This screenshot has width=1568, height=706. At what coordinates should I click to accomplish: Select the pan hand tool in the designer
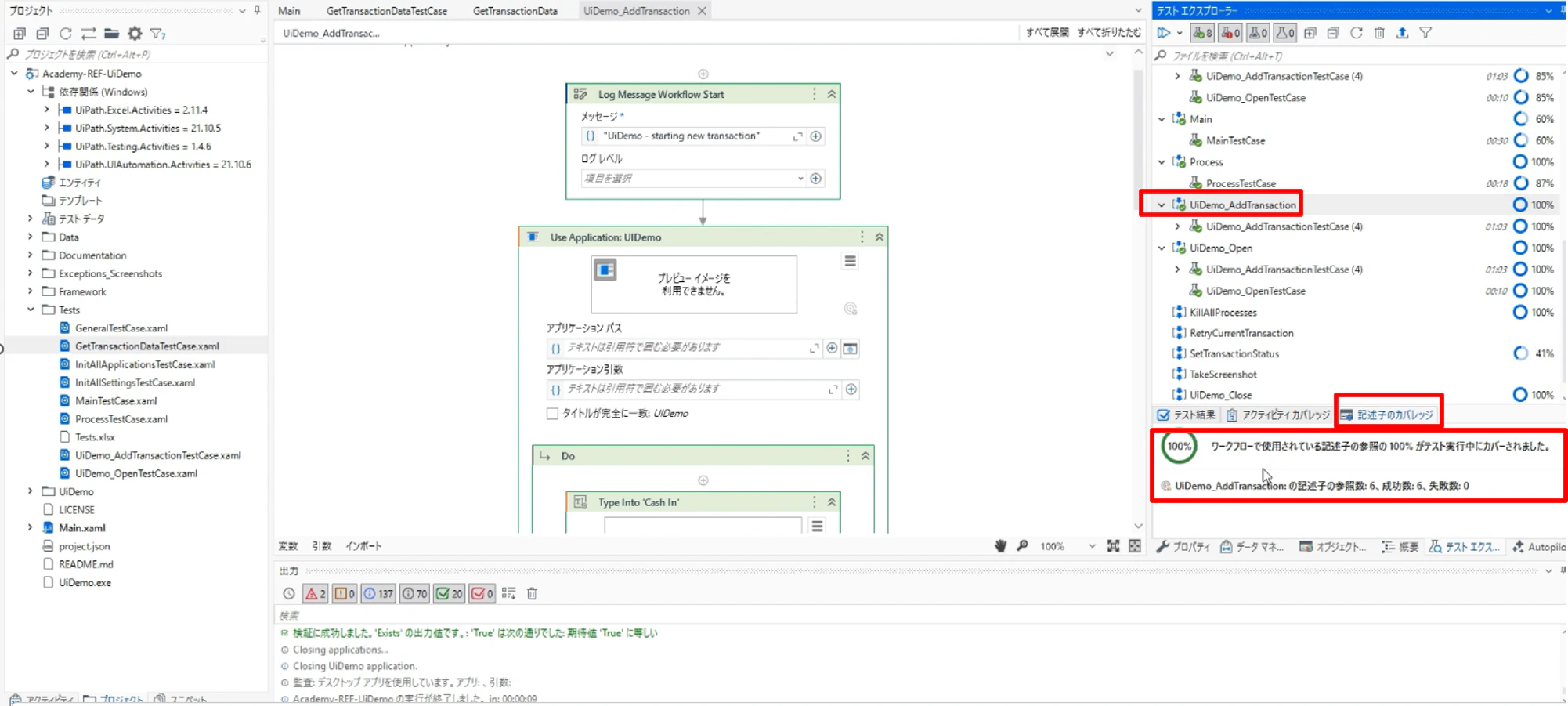(1000, 546)
